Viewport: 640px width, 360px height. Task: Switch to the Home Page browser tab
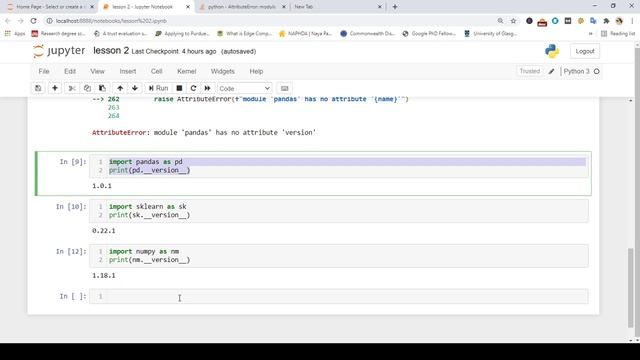50,7
